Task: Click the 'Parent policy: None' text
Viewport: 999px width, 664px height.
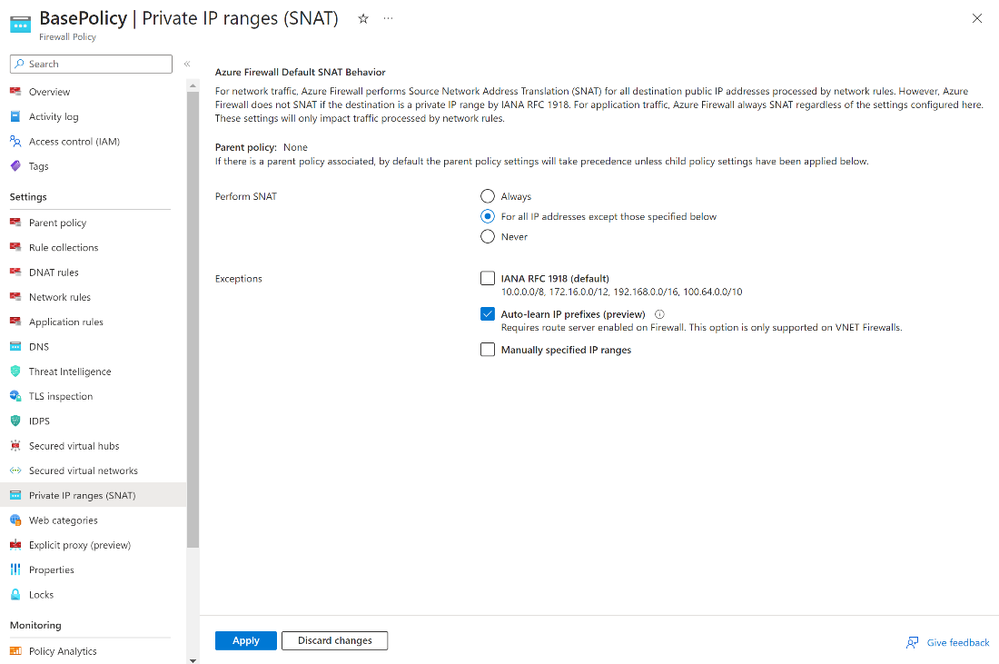Action: point(261,147)
